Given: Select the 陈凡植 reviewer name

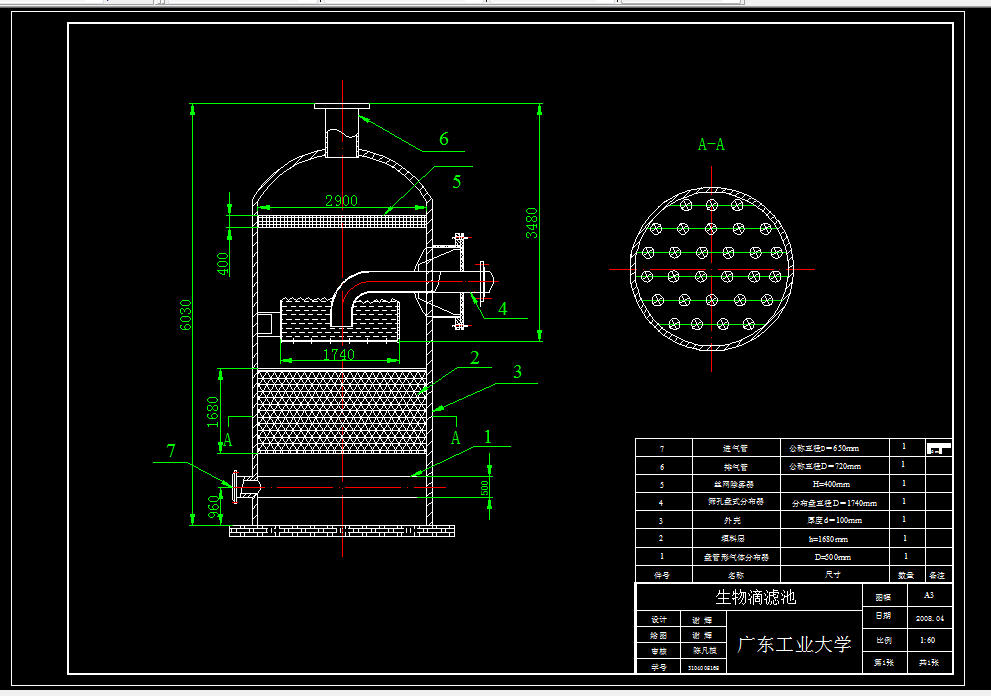Looking at the screenshot, I should pos(705,650).
